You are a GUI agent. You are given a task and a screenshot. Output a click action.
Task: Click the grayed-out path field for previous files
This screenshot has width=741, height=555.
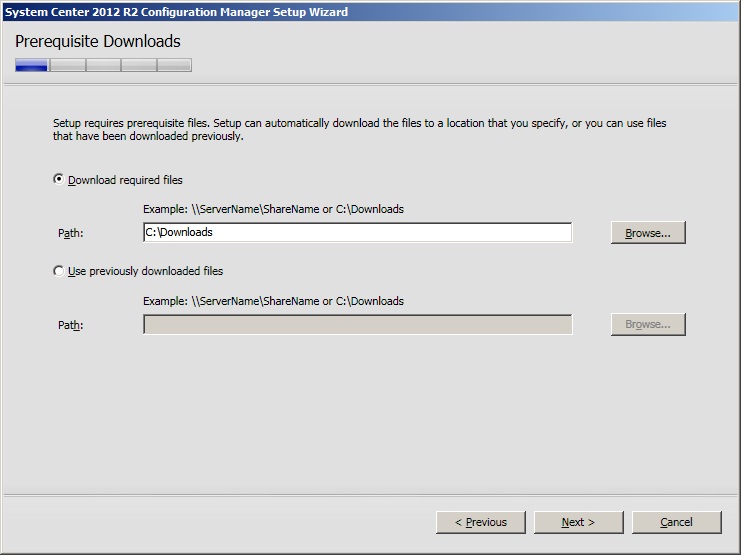(x=357, y=324)
